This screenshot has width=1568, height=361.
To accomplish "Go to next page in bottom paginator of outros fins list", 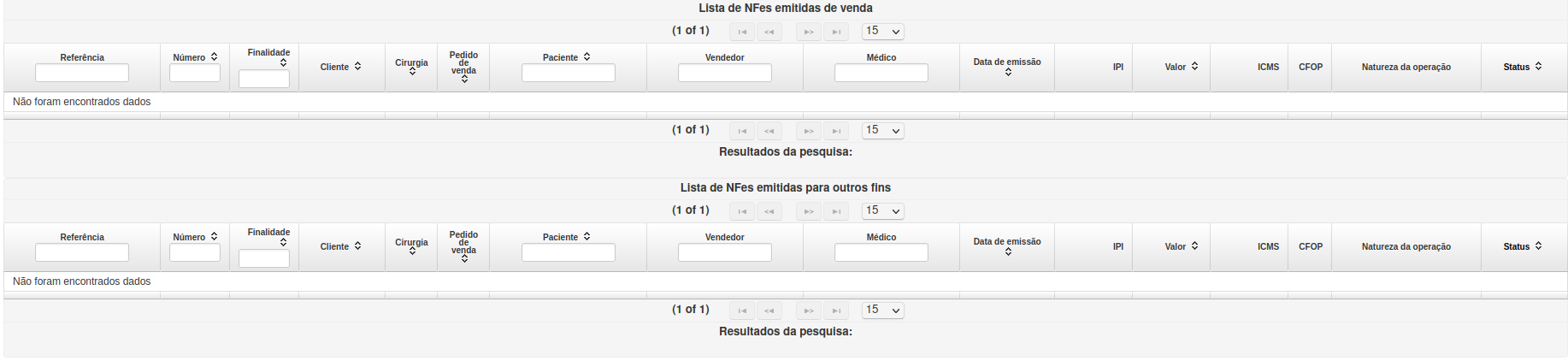I will pyautogui.click(x=809, y=311).
